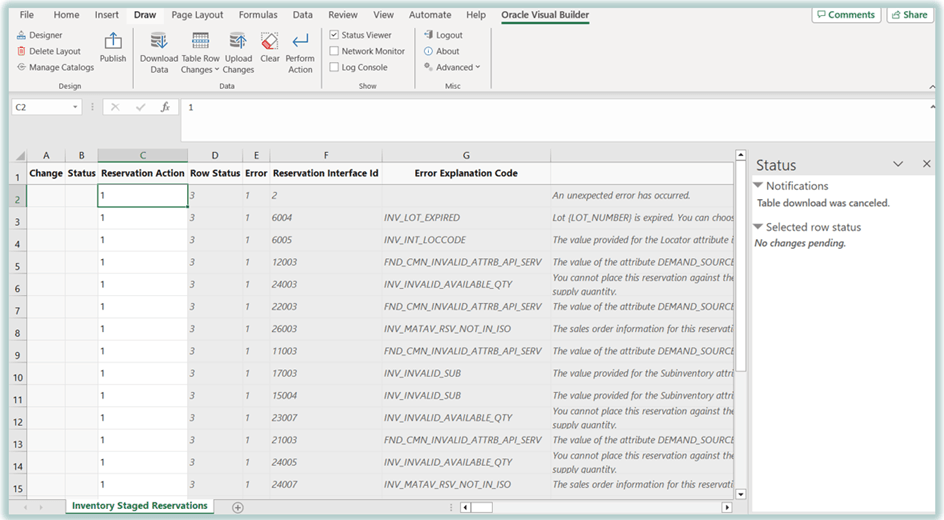This screenshot has width=944, height=520.
Task: Select the Row Status header cell
Action: (x=215, y=173)
